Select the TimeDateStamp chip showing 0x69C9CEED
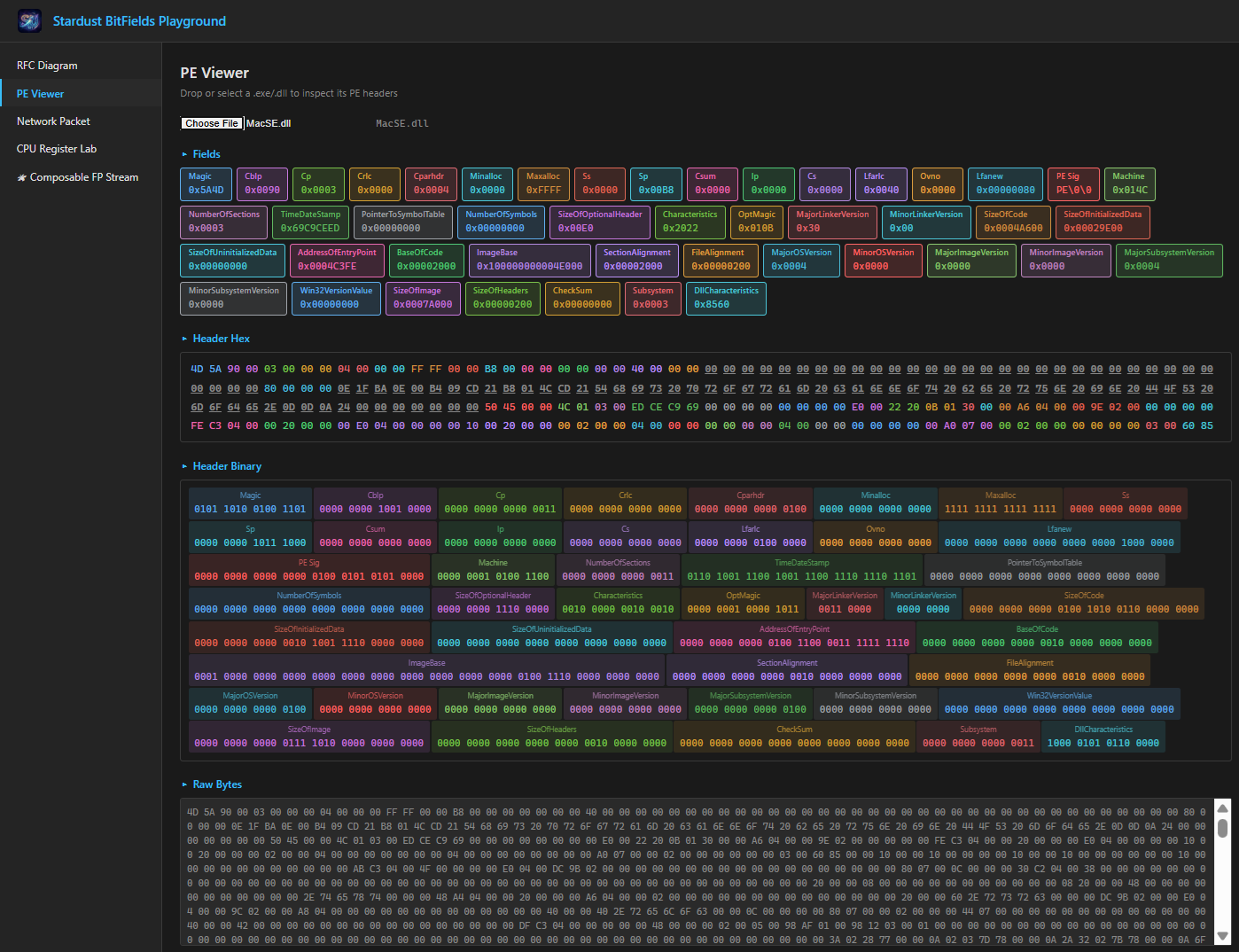 [x=311, y=222]
